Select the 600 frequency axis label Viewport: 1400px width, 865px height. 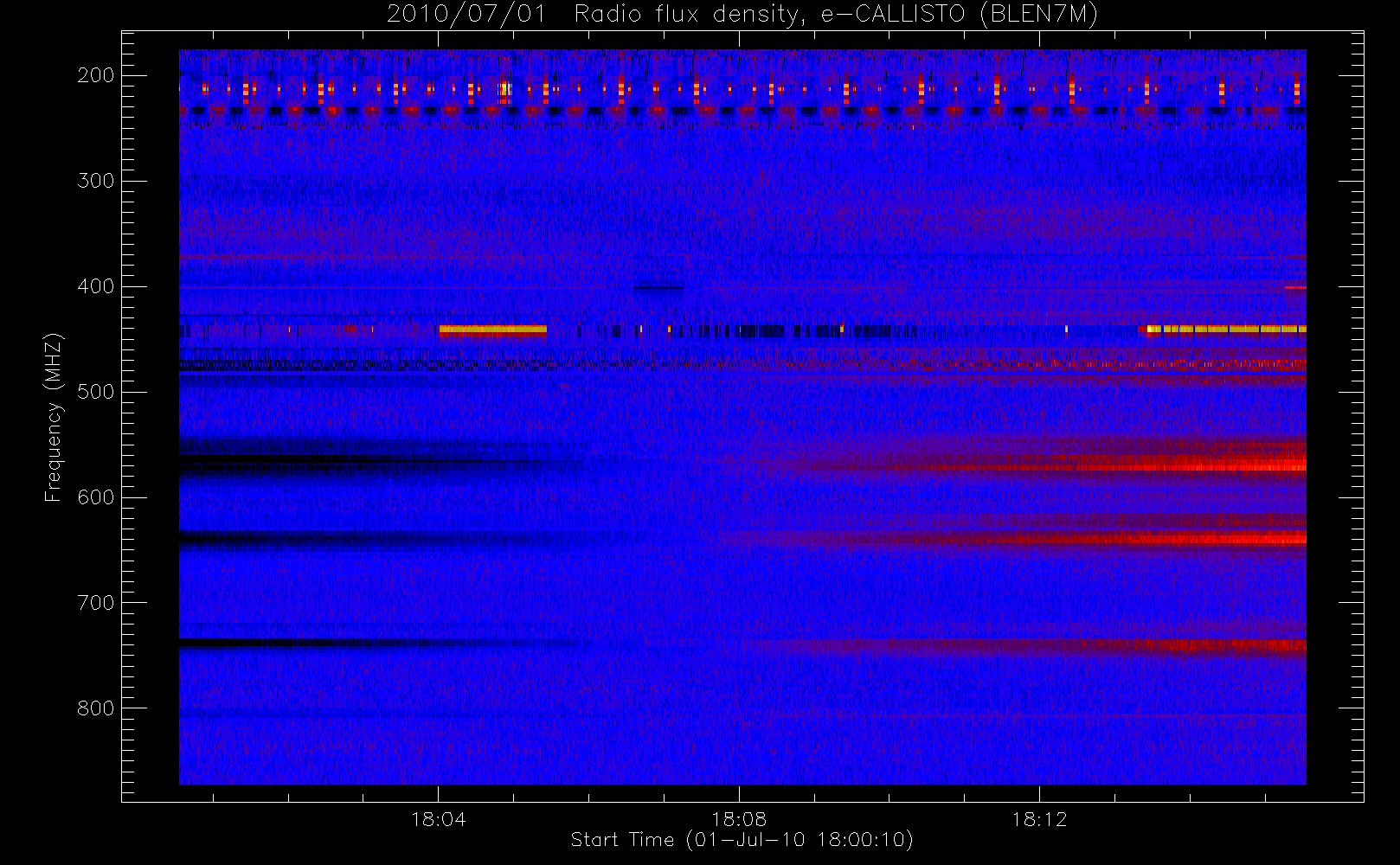pyautogui.click(x=95, y=497)
